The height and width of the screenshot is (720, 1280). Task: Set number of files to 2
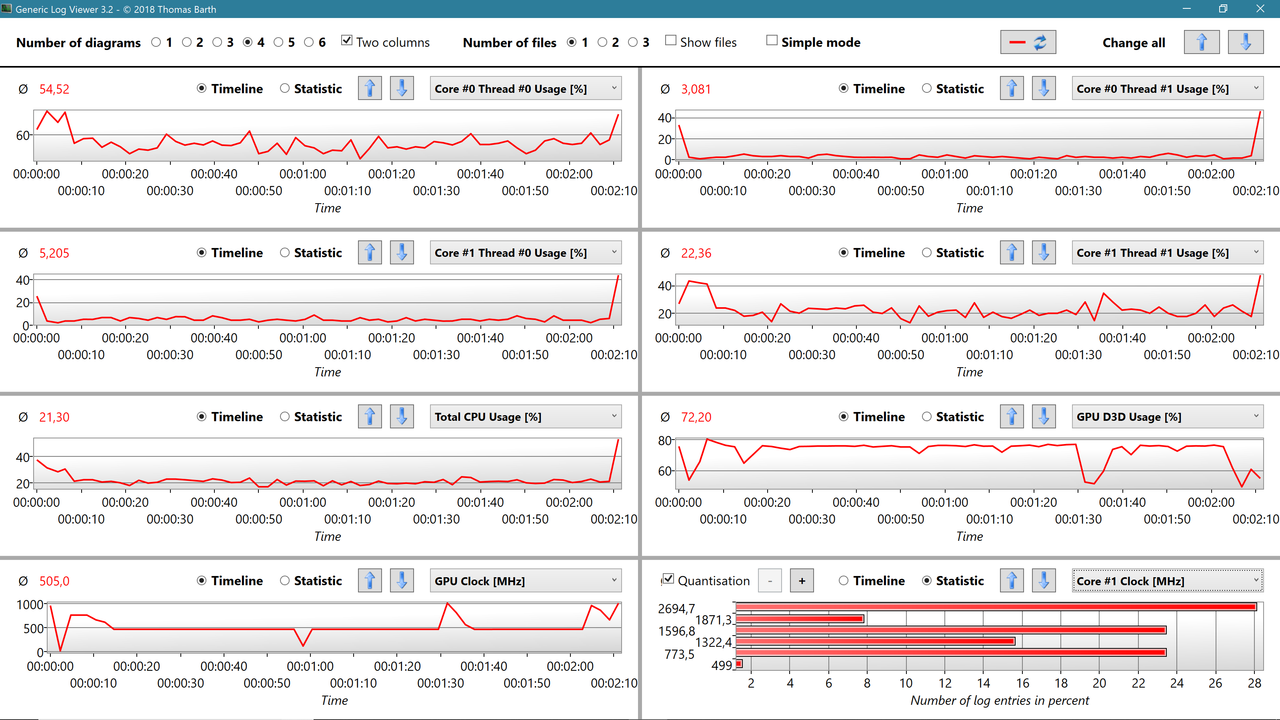click(x=602, y=42)
